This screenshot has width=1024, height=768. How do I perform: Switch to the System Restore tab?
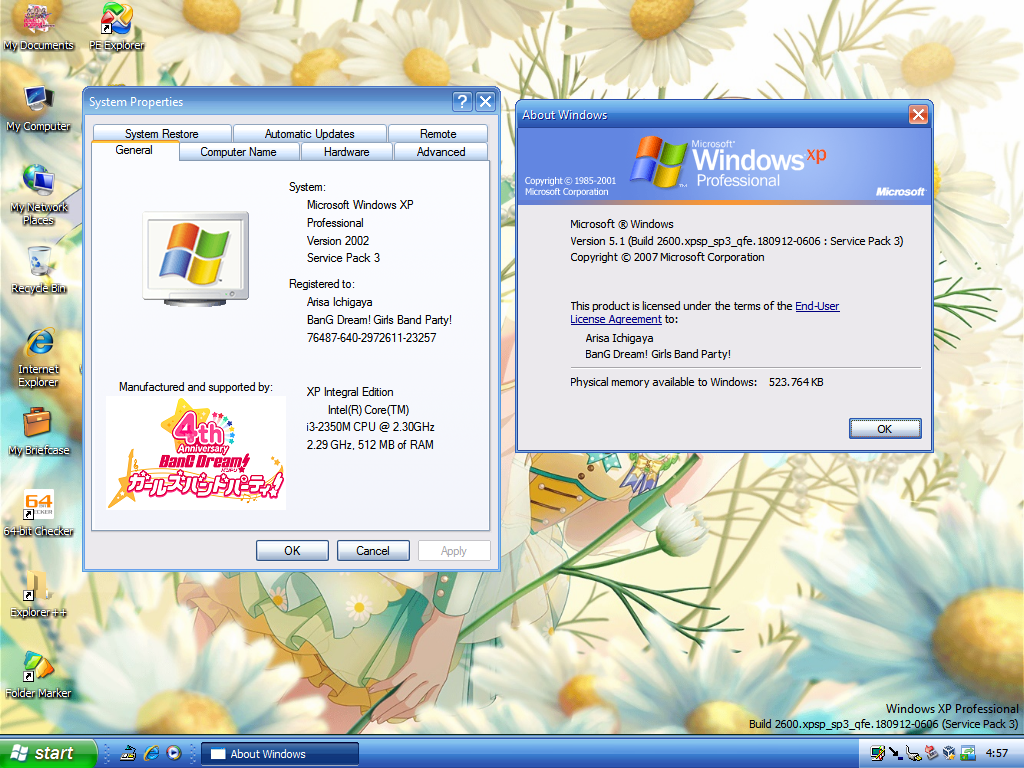tap(161, 133)
